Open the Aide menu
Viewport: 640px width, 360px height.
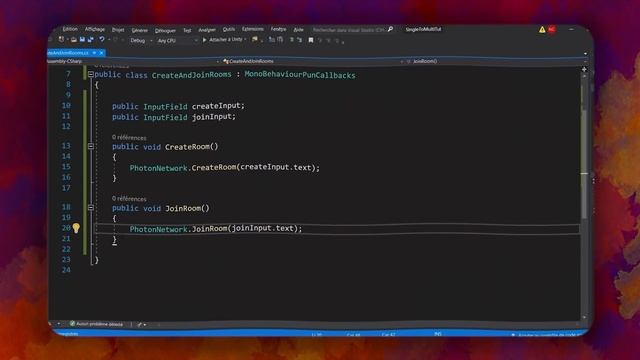point(298,30)
